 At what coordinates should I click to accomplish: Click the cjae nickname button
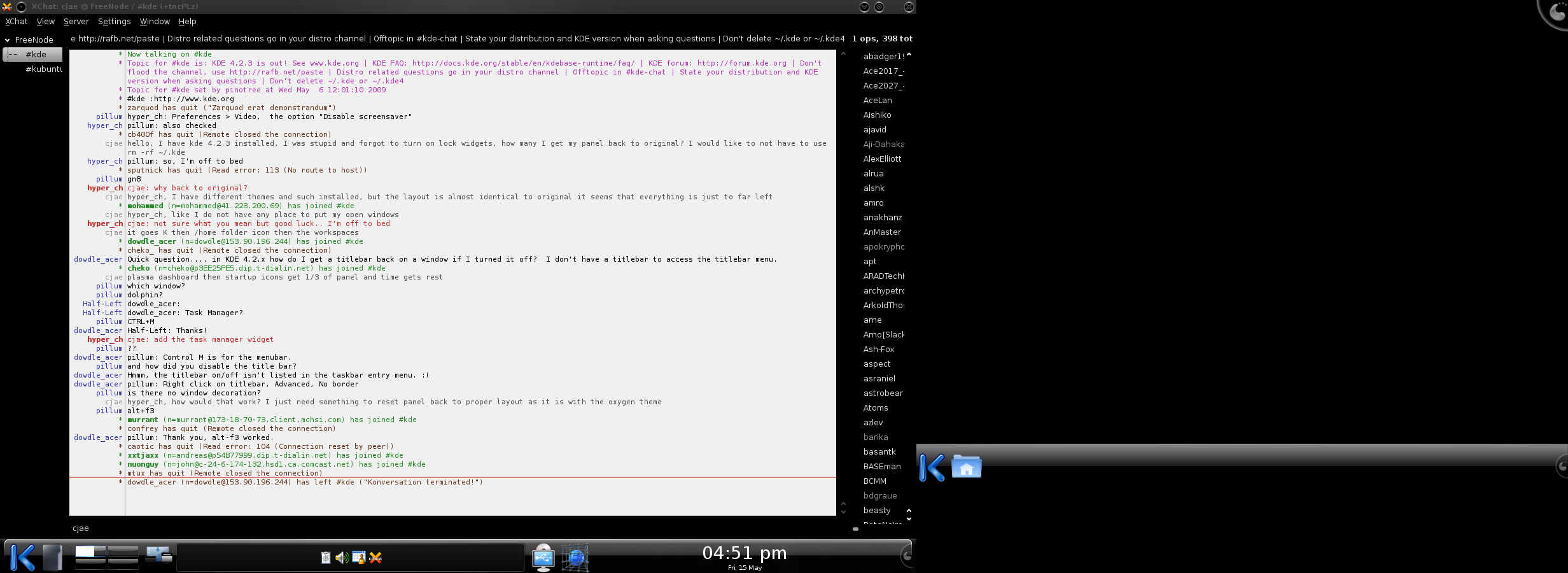click(81, 528)
